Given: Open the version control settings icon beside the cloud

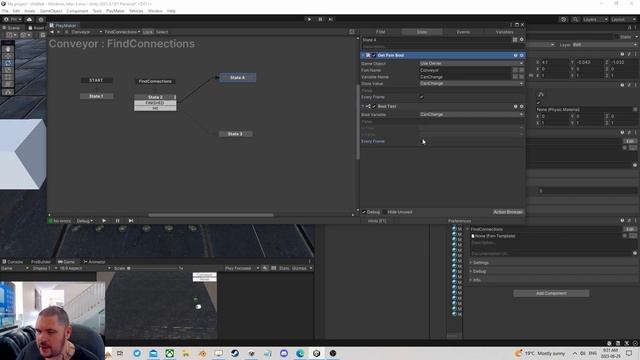Looking at the screenshot, I should click(41, 19).
